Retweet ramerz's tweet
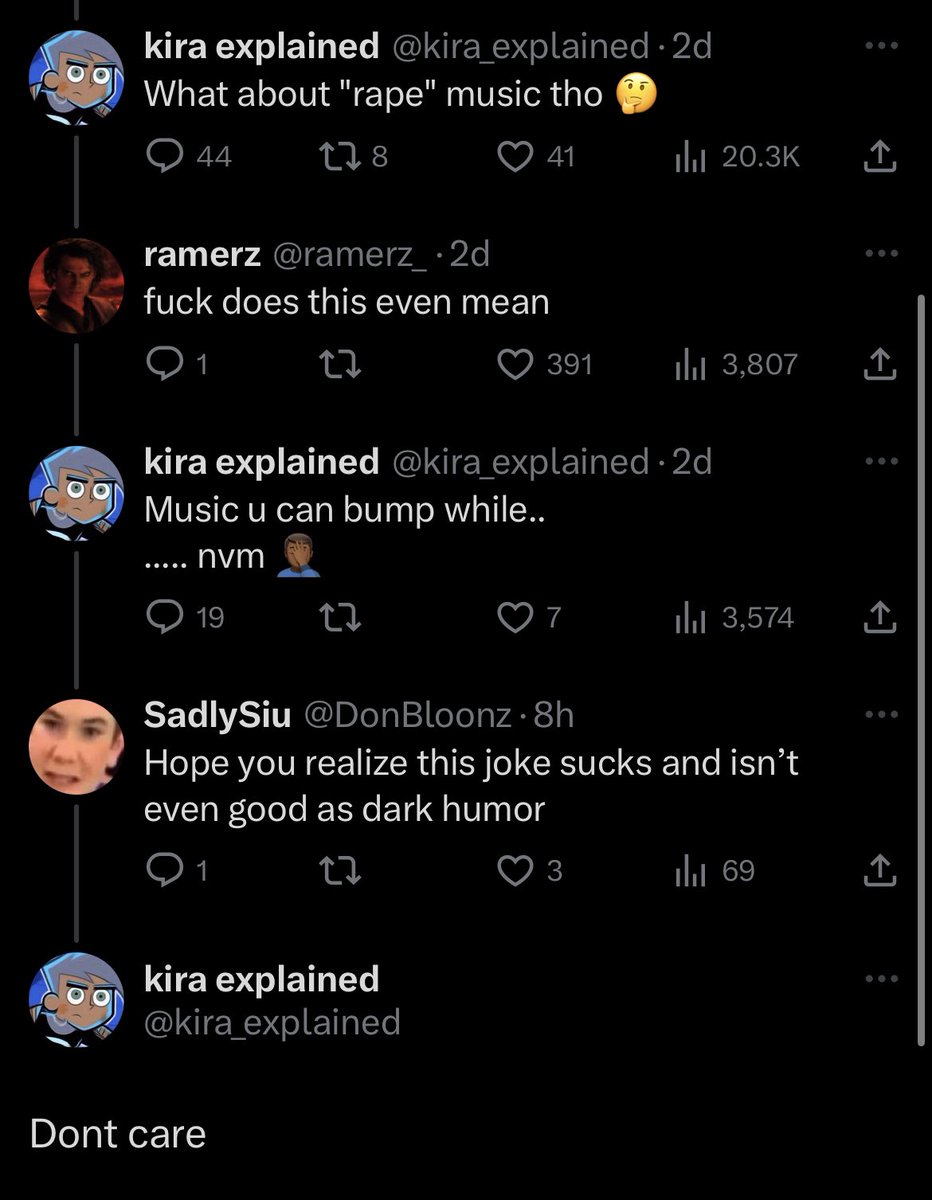This screenshot has width=932, height=1200. click(339, 364)
